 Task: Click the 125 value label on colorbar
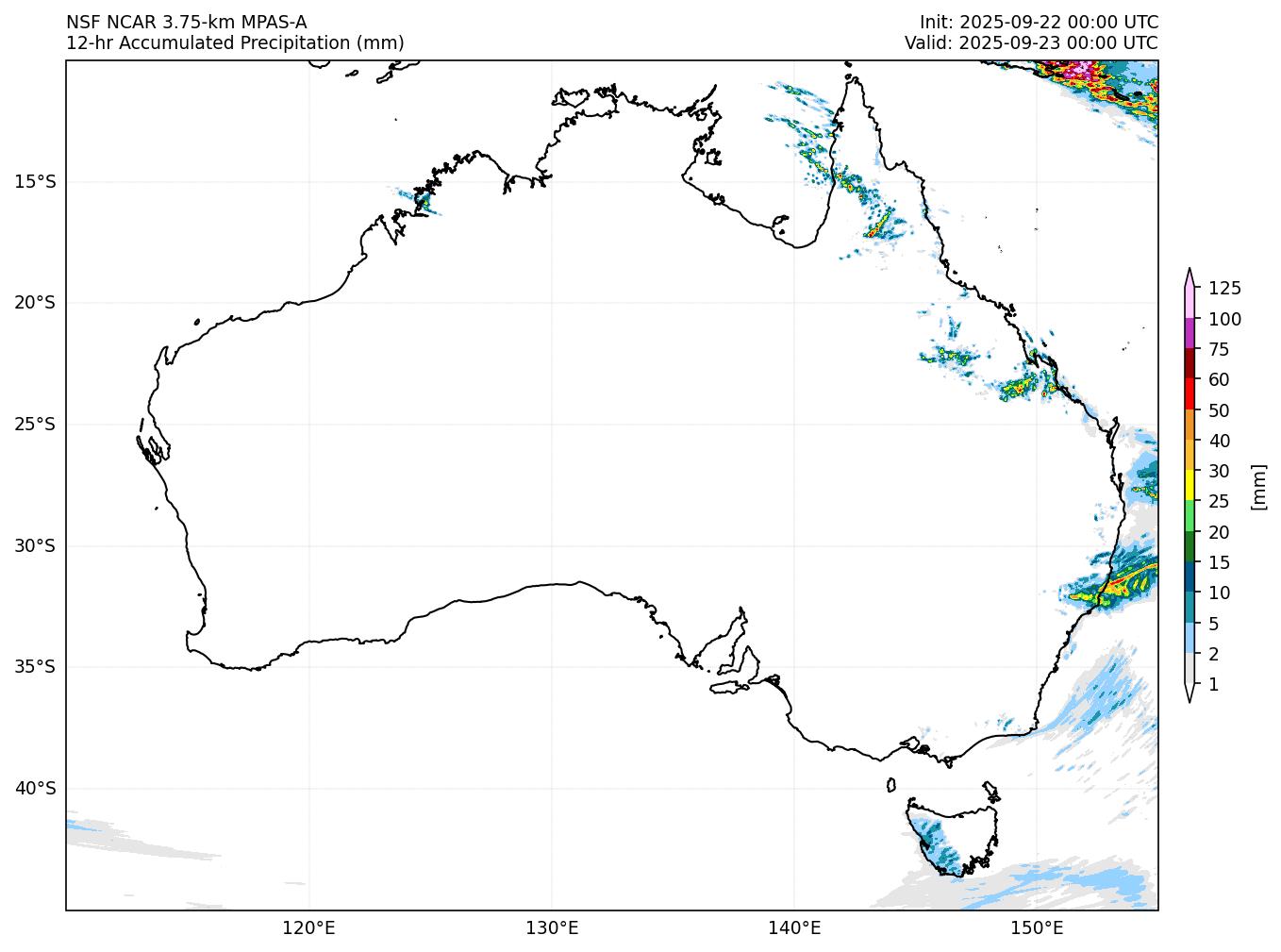[x=1224, y=289]
